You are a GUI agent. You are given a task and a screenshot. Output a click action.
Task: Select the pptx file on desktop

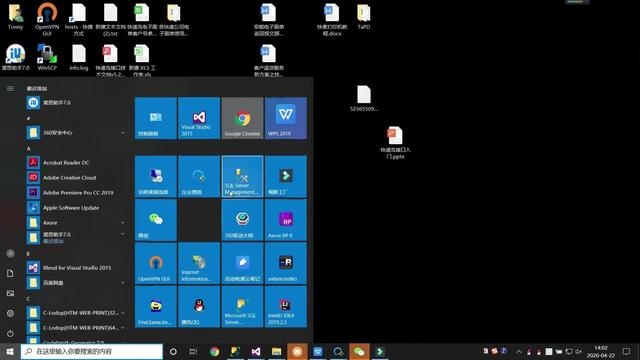[x=395, y=143]
